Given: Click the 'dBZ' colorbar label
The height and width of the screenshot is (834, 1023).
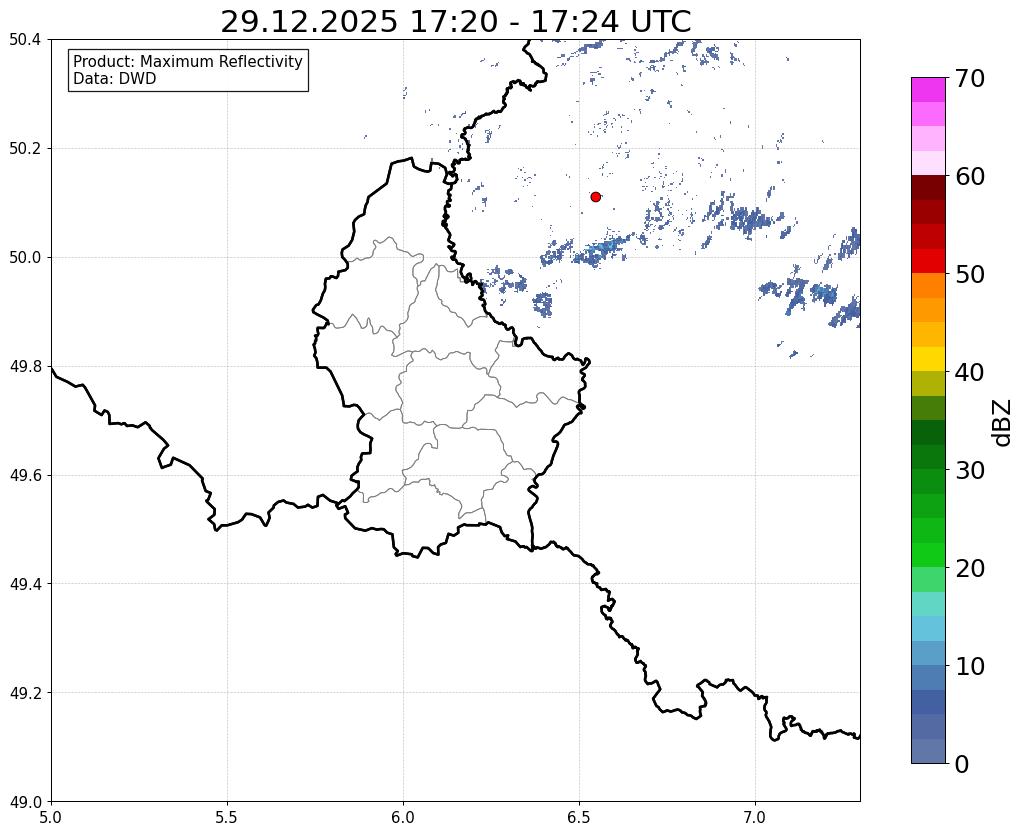Looking at the screenshot, I should (1003, 422).
